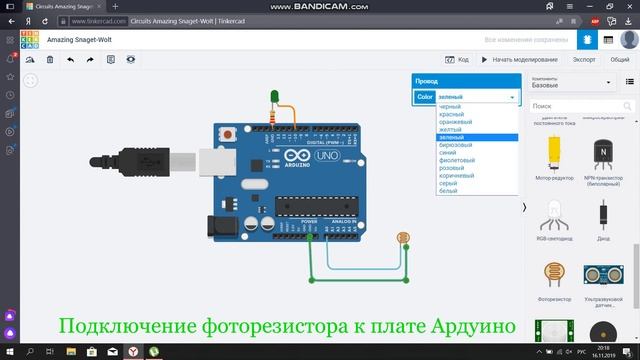Toggle notes visibility eye icon

tap(131, 60)
